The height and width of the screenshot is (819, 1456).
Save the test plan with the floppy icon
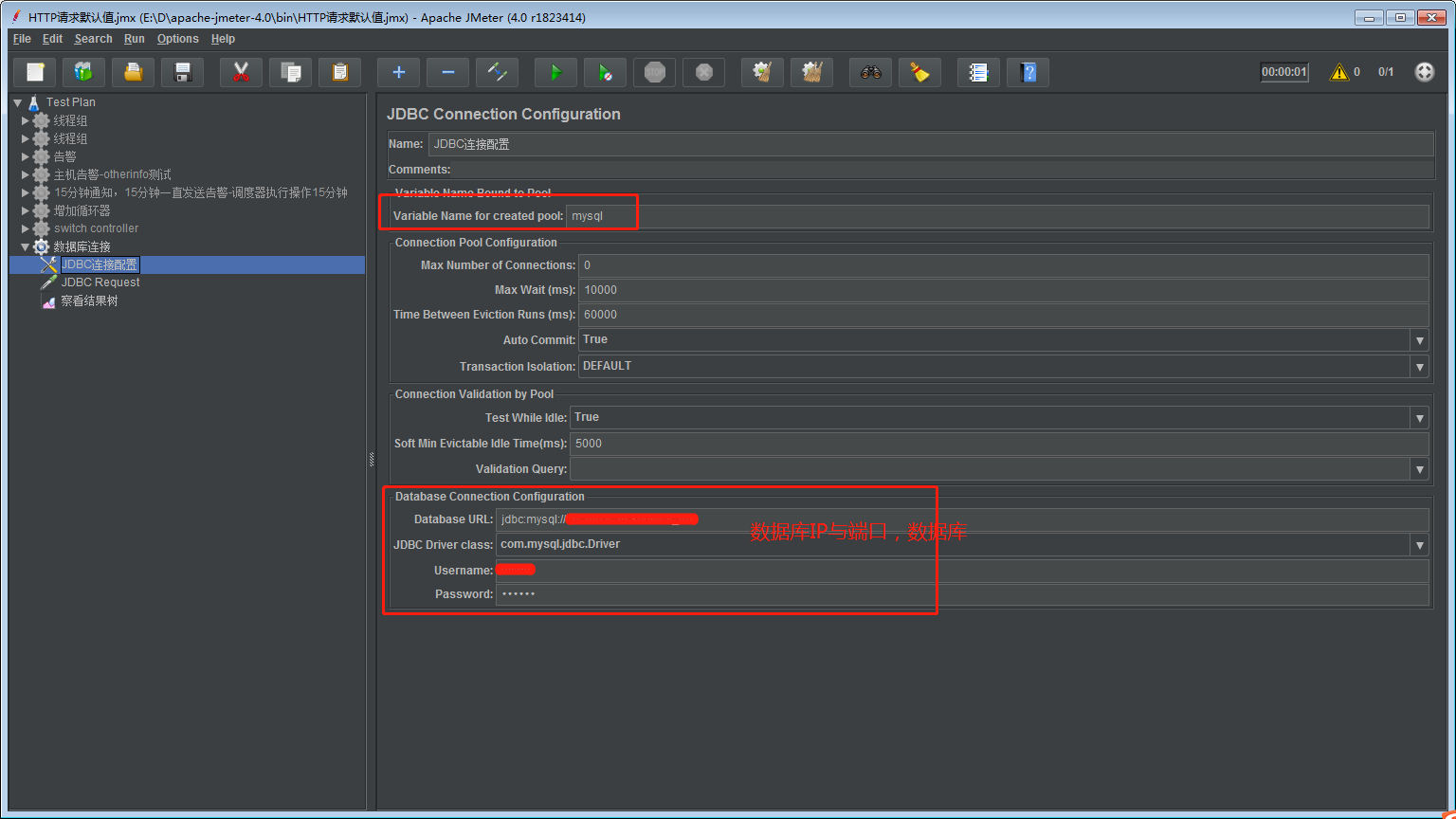pos(183,72)
